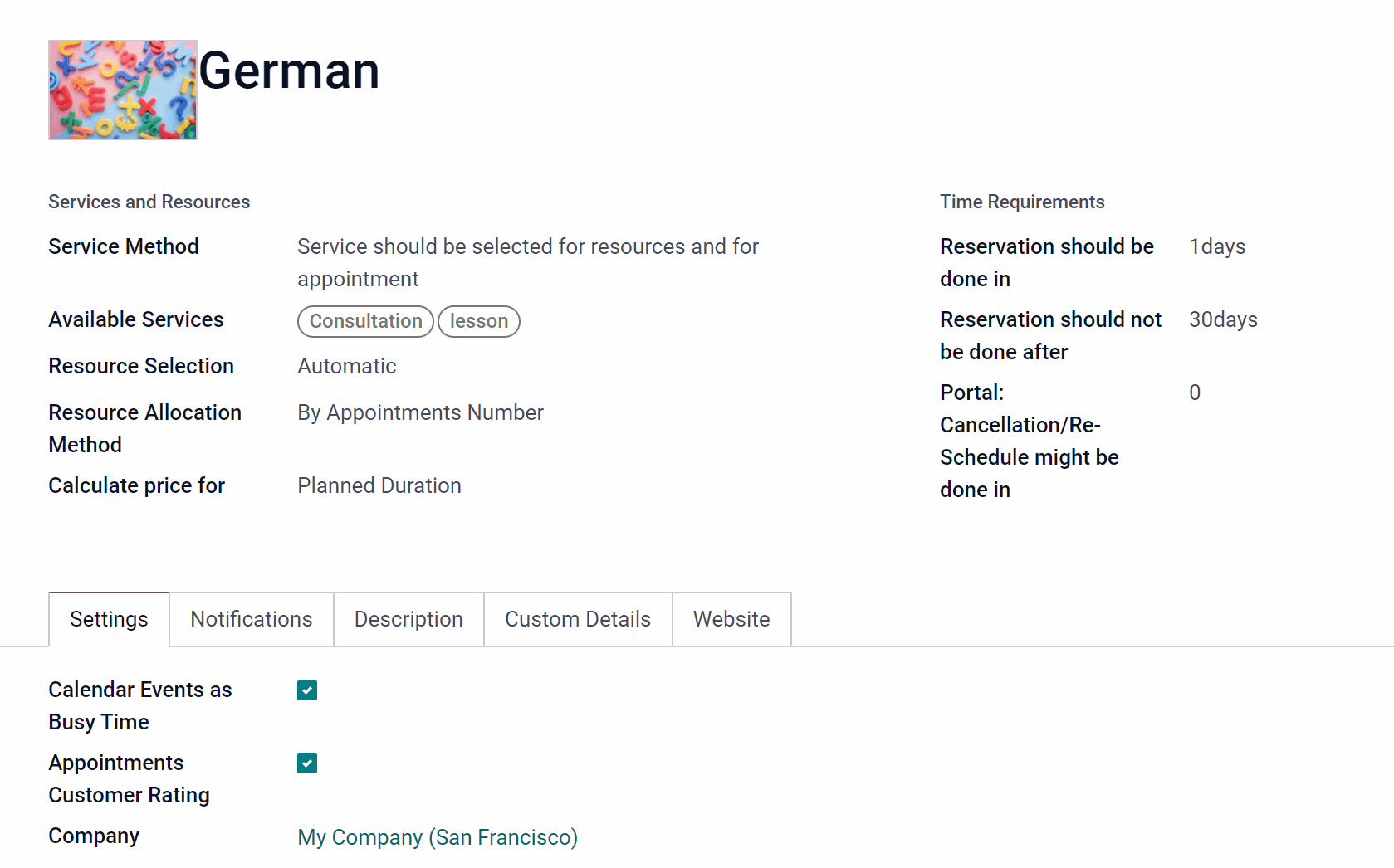
Task: Open the Description tab
Action: tap(408, 619)
